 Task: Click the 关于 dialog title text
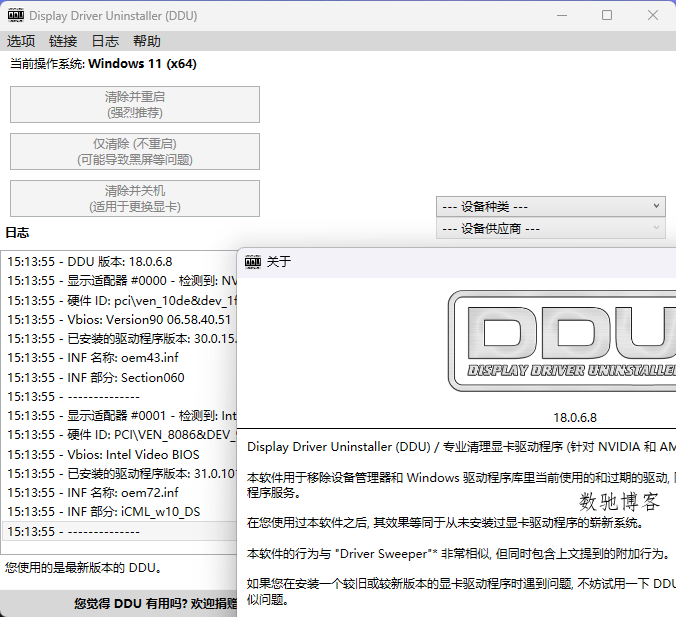(279, 261)
